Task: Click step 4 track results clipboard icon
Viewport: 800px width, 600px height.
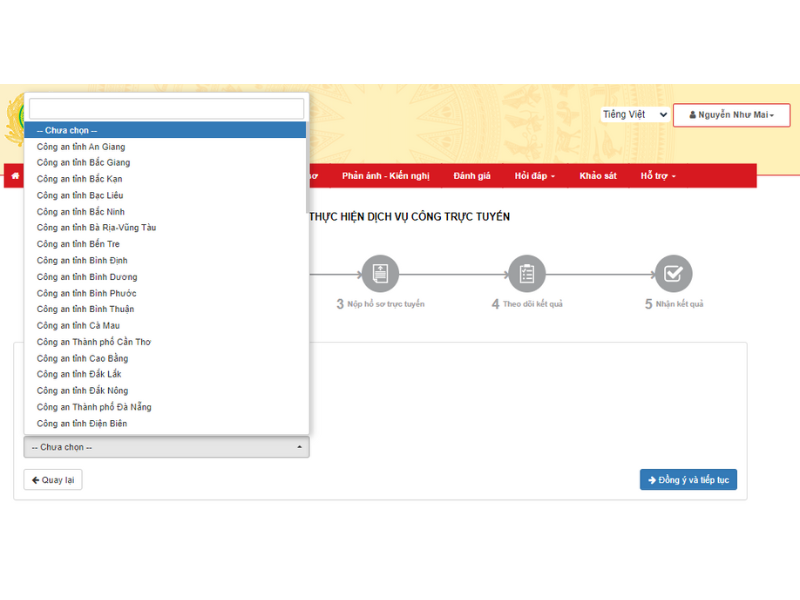Action: pos(527,273)
